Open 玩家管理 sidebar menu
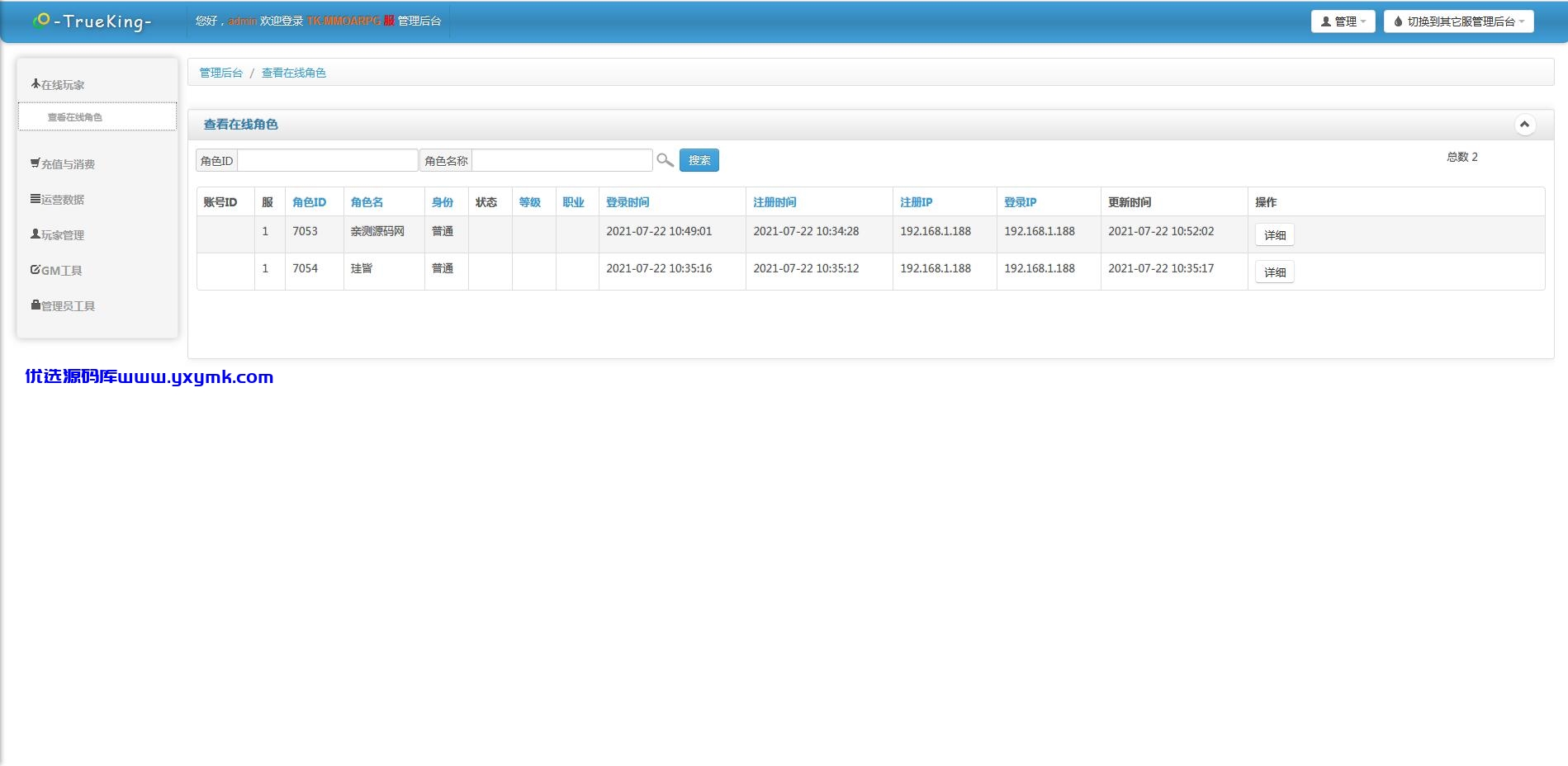Image resolution: width=1568 pixels, height=766 pixels. (57, 235)
